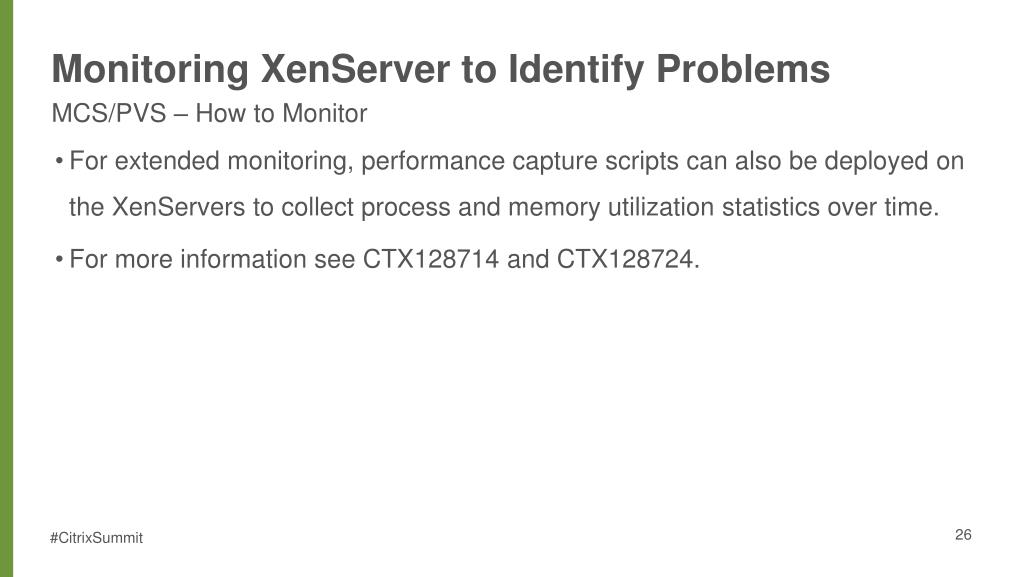
Task: Click the word XenServers in body text
Action: coord(178,208)
